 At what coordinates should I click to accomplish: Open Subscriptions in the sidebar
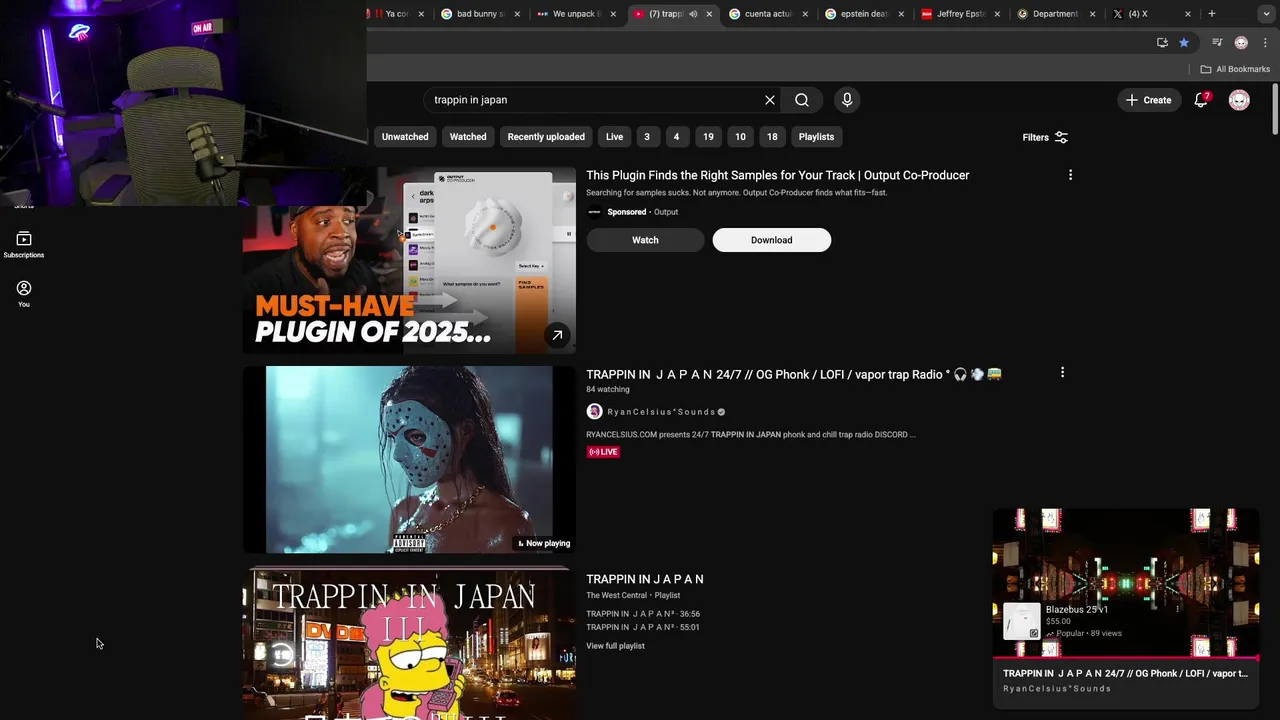24,245
